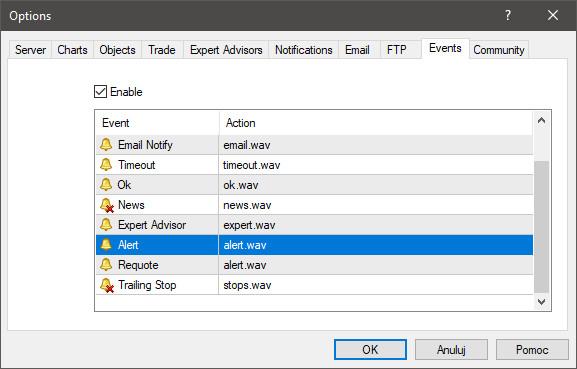Close the Options dialog window
This screenshot has height=369, width=577.
[553, 15]
